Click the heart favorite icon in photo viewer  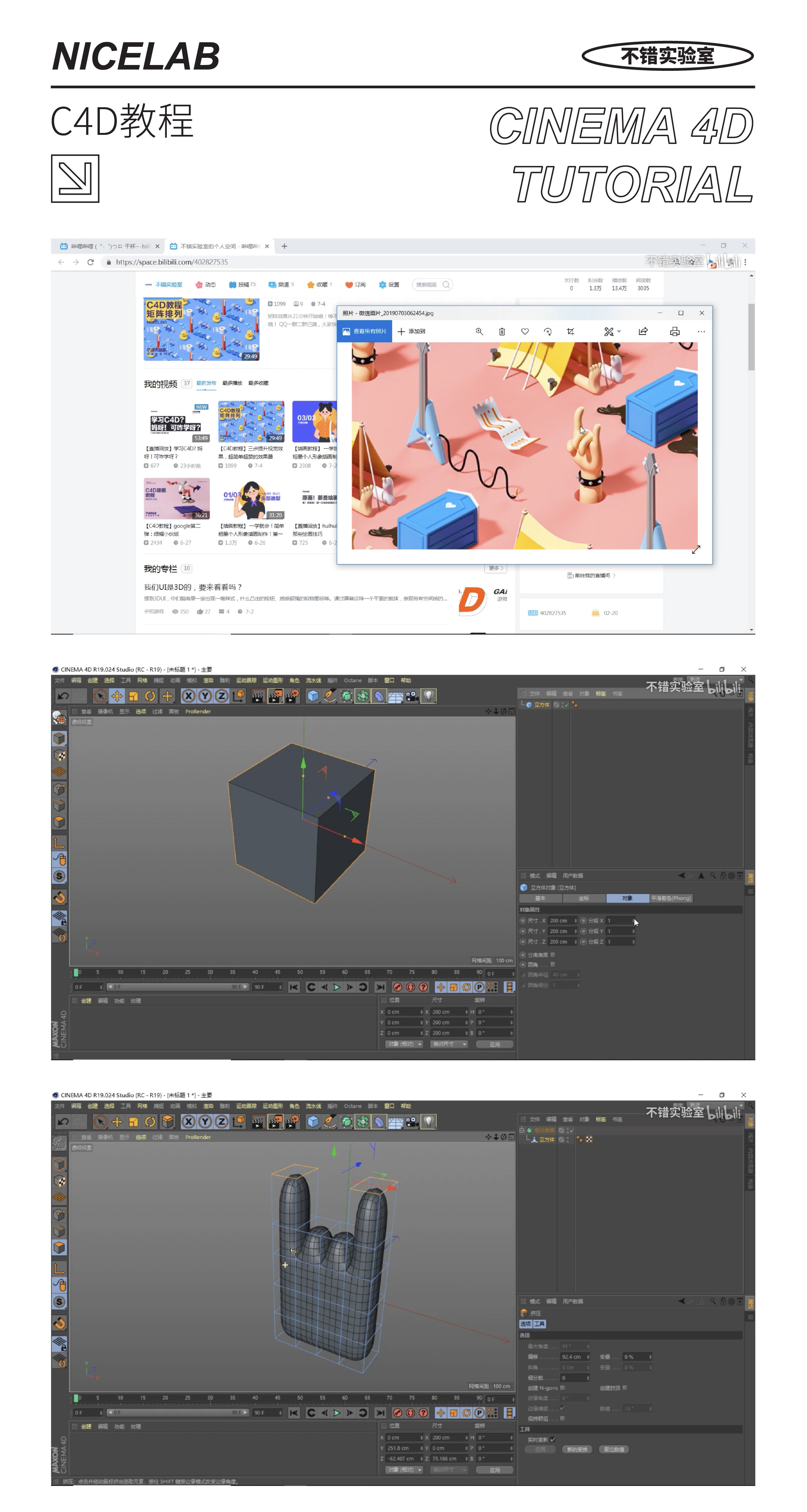coord(524,332)
